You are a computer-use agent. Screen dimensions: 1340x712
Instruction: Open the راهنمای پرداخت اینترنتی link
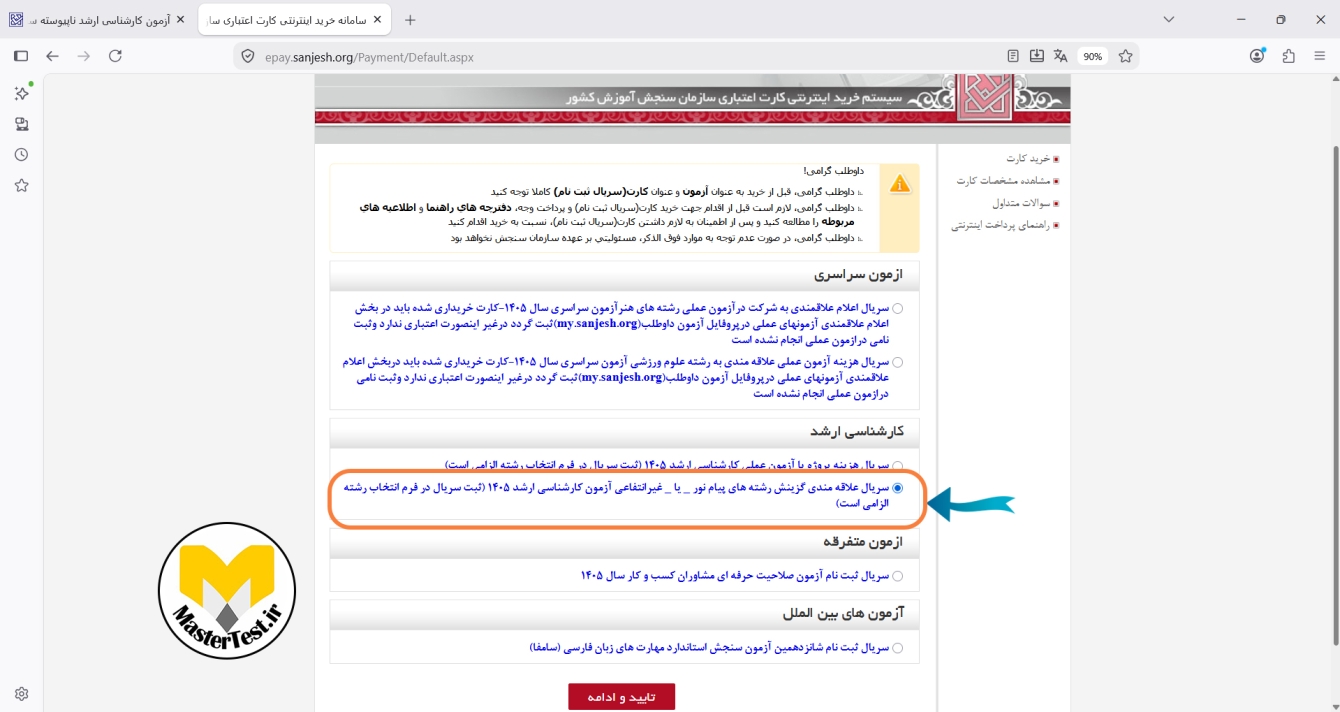click(999, 225)
